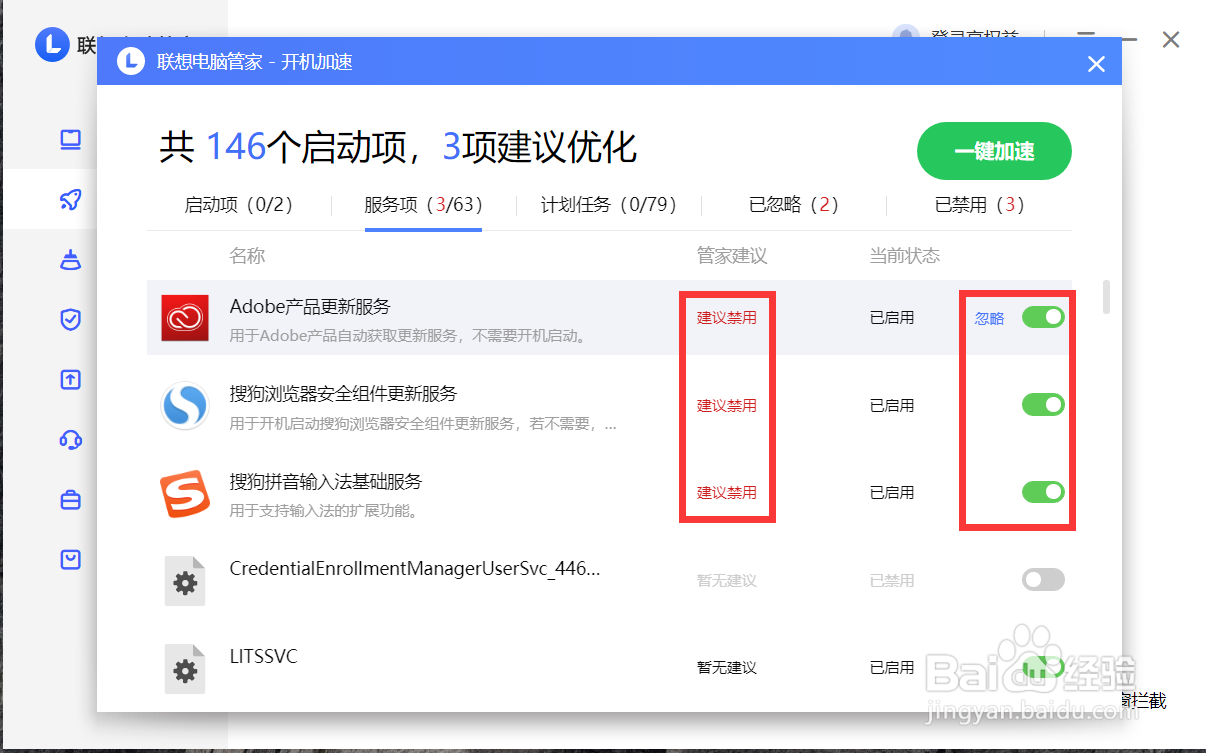Image resolution: width=1206 pixels, height=753 pixels.
Task: Click the 一键加速 button
Action: (994, 152)
